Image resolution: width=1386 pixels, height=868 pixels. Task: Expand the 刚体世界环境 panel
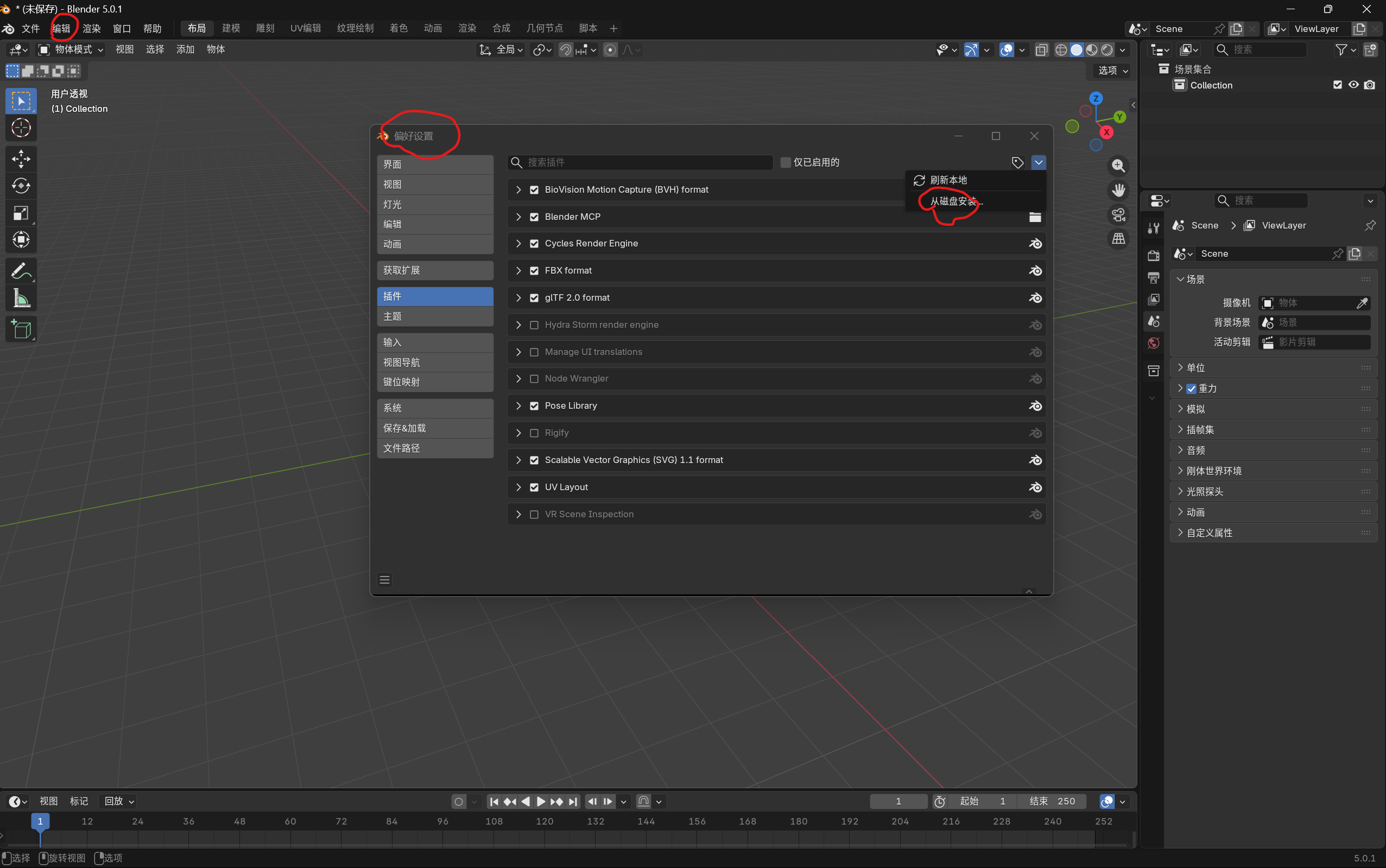tap(1273, 471)
